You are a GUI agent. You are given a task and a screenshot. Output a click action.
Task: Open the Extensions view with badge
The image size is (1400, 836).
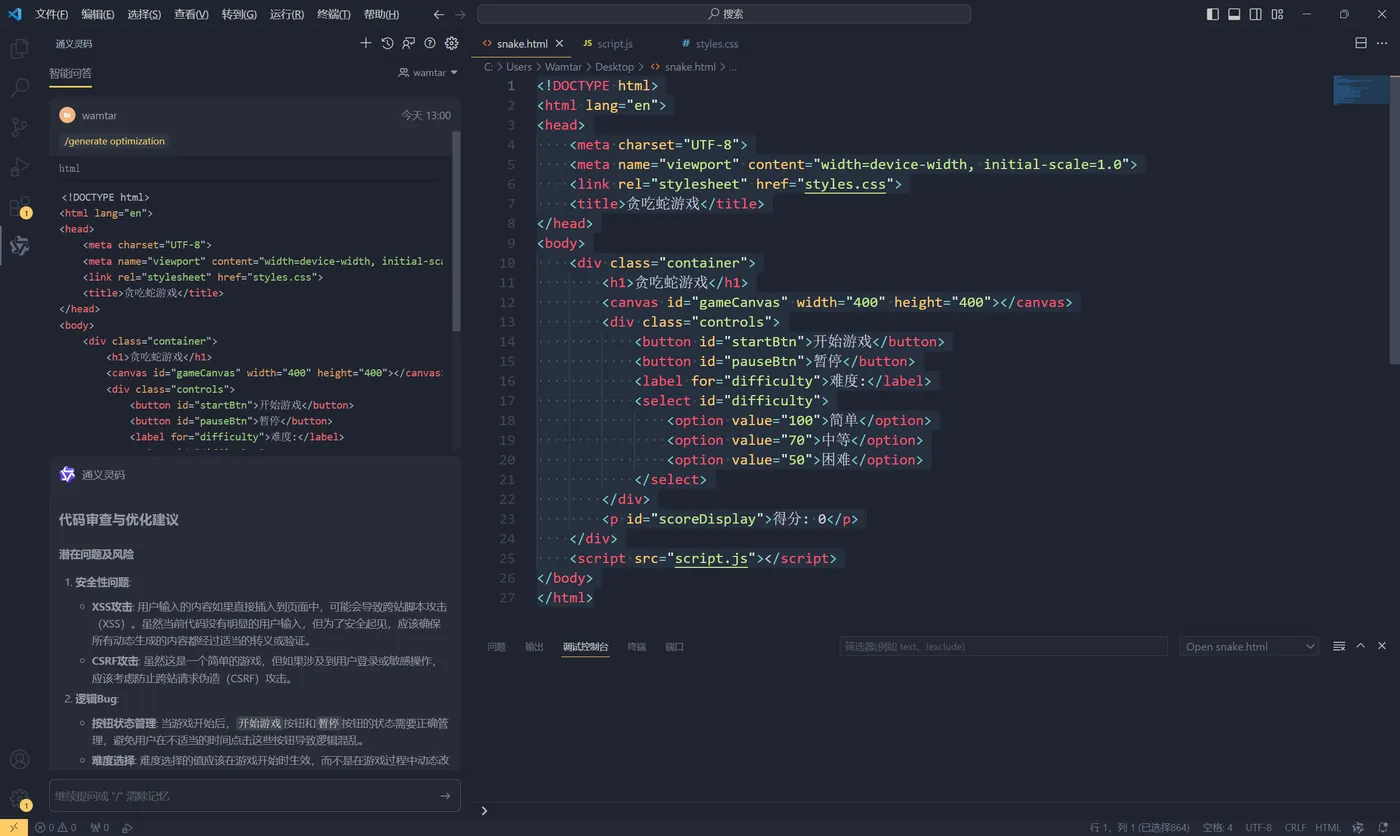point(19,207)
